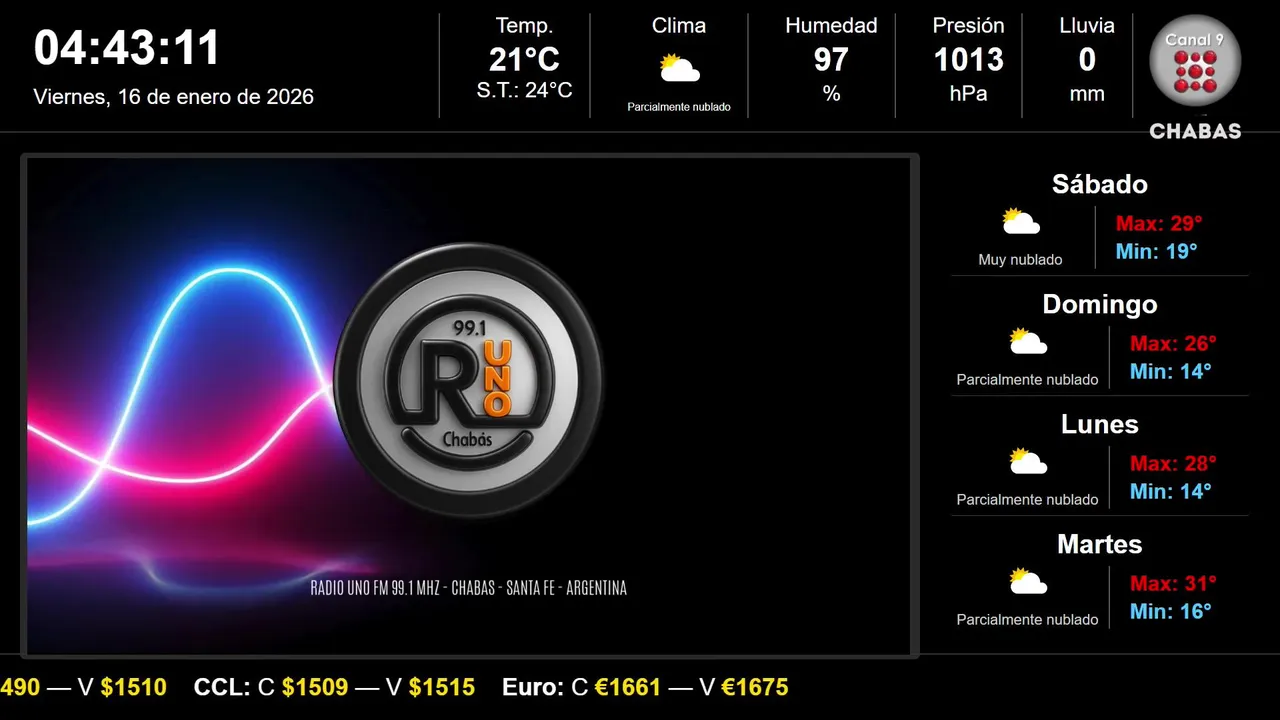
Task: Click the Radio Uno video panel
Action: pyautogui.click(x=469, y=406)
